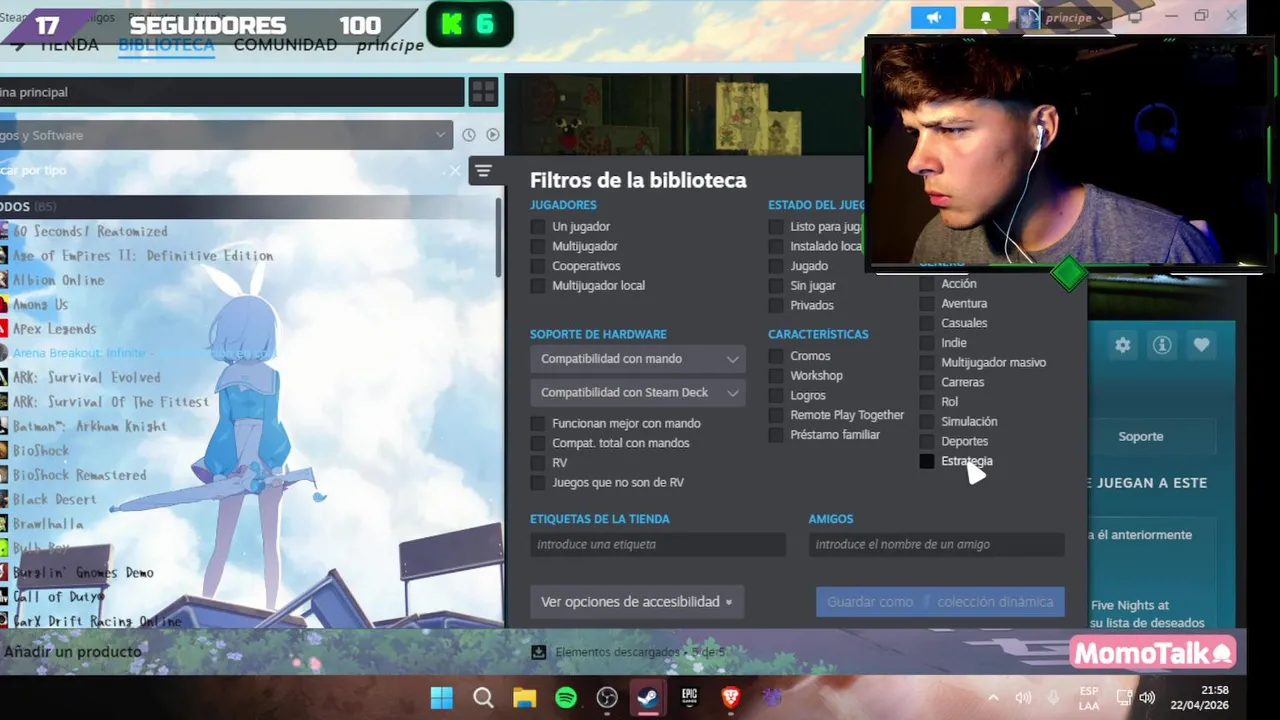Click the favorite heart icon
The height and width of the screenshot is (720, 1280).
(x=1201, y=345)
